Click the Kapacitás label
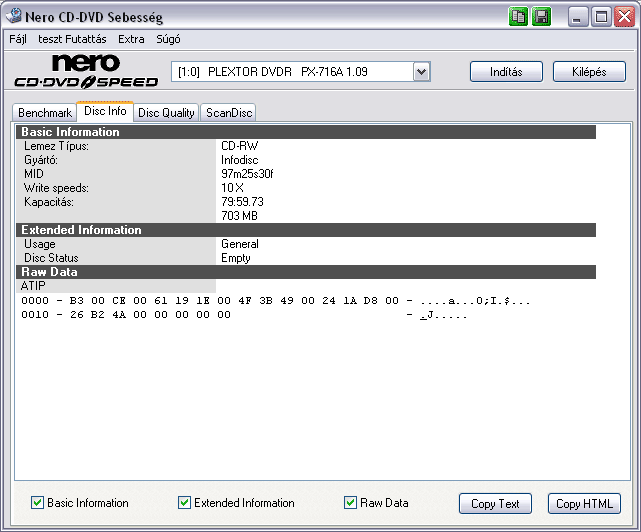Screen dimensions: 641x532 coord(49,202)
